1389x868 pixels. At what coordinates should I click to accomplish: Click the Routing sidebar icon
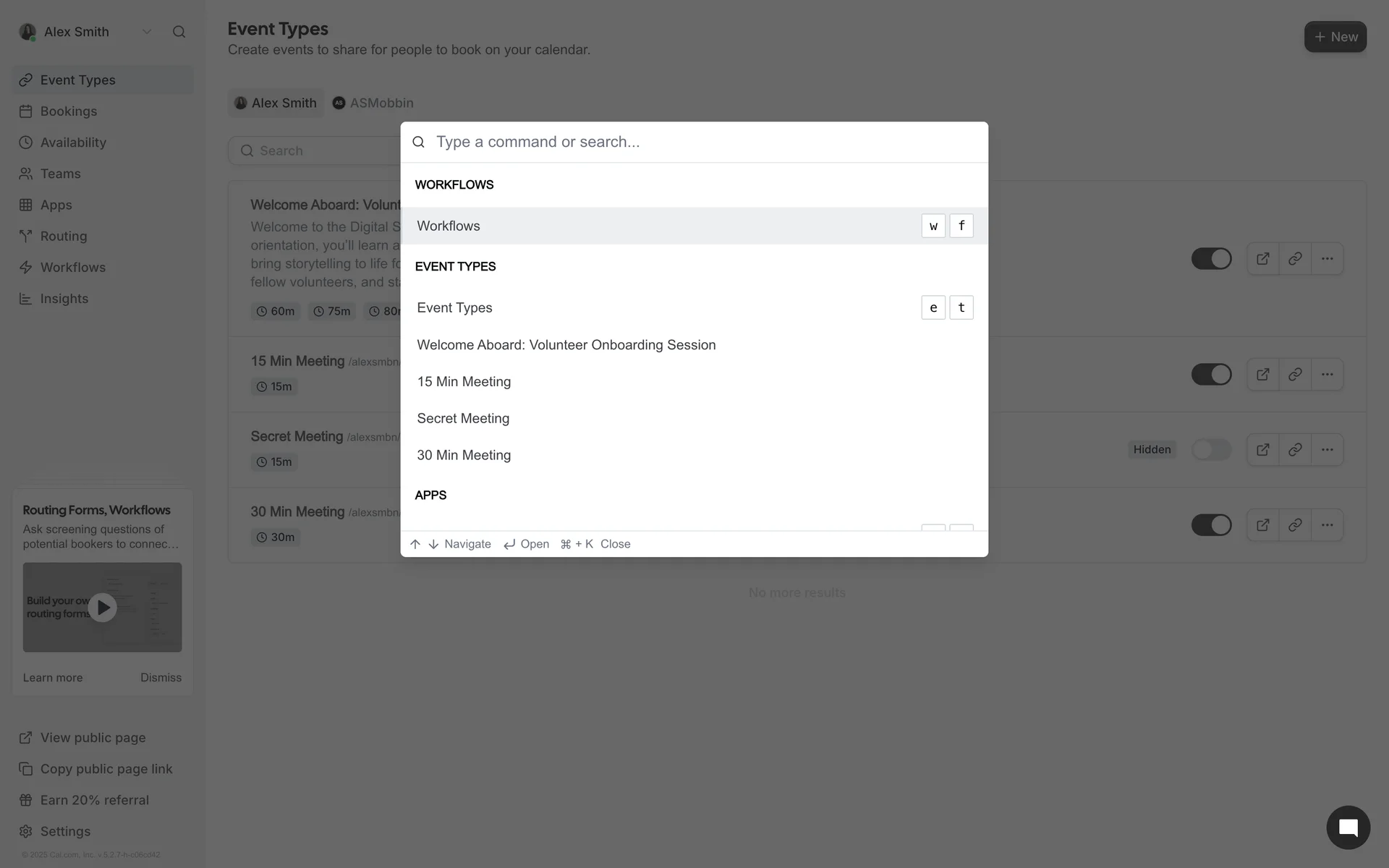[x=26, y=237]
